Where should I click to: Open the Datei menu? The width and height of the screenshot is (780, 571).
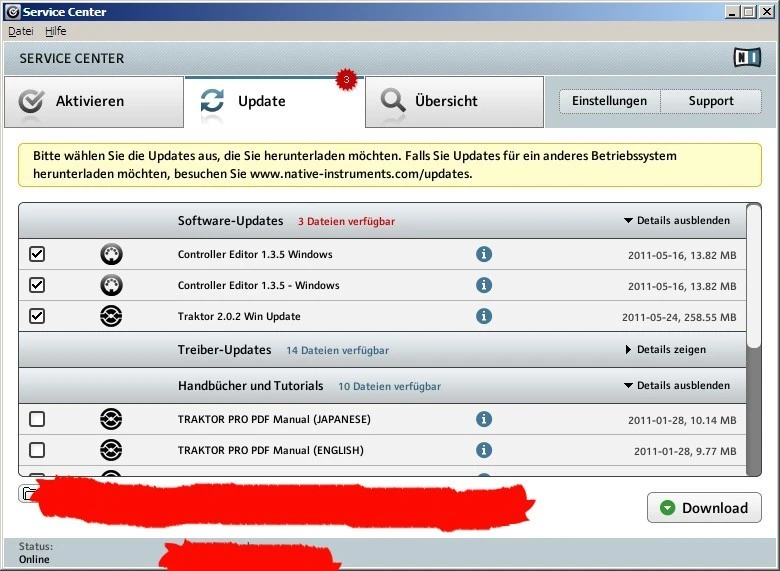click(x=21, y=31)
